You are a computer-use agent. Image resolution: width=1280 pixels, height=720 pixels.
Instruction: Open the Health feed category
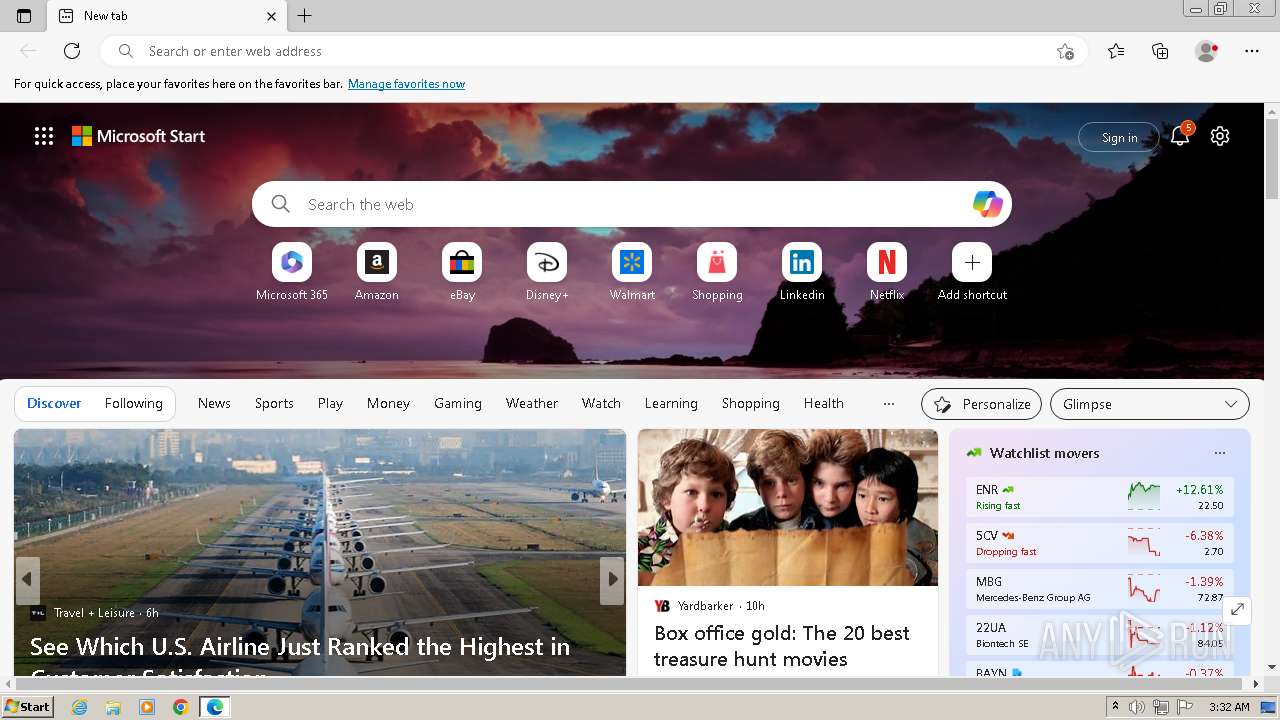point(824,403)
